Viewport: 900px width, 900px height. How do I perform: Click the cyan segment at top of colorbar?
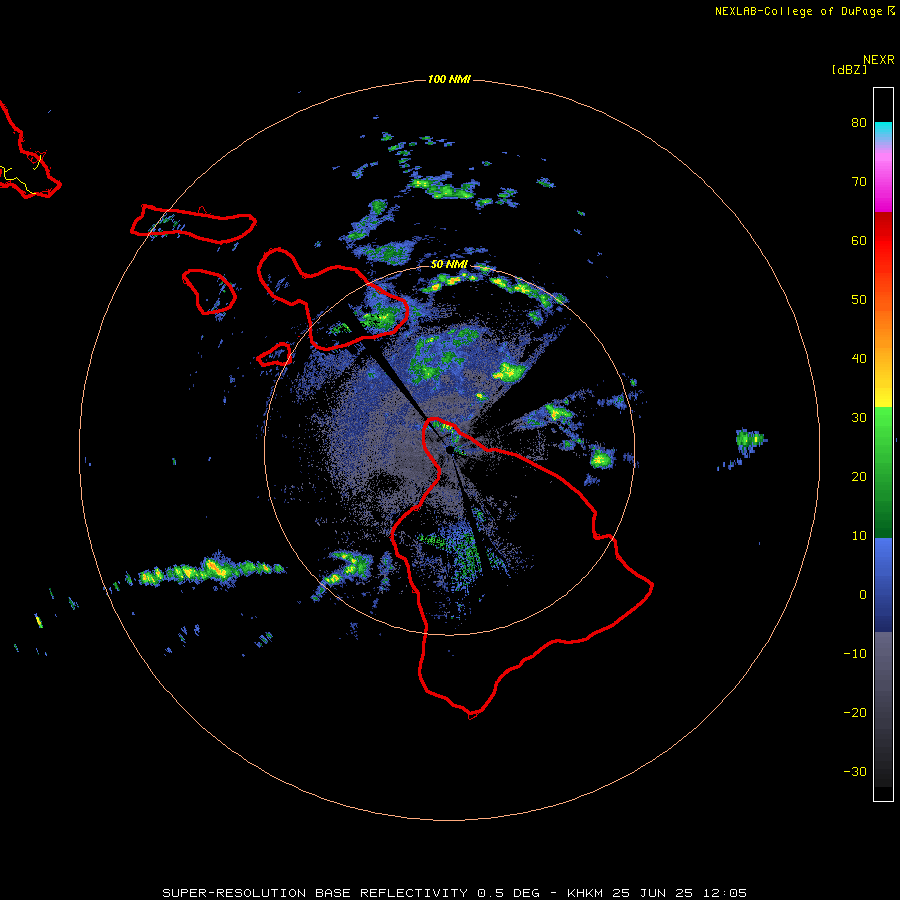(883, 130)
